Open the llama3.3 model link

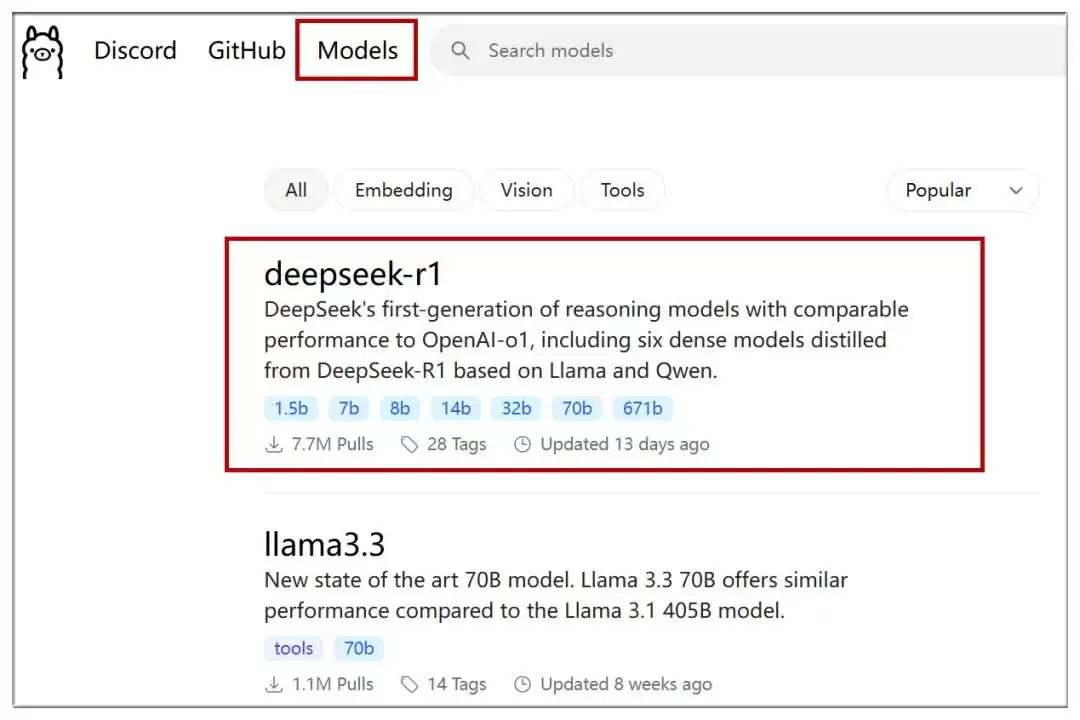pyautogui.click(x=324, y=545)
